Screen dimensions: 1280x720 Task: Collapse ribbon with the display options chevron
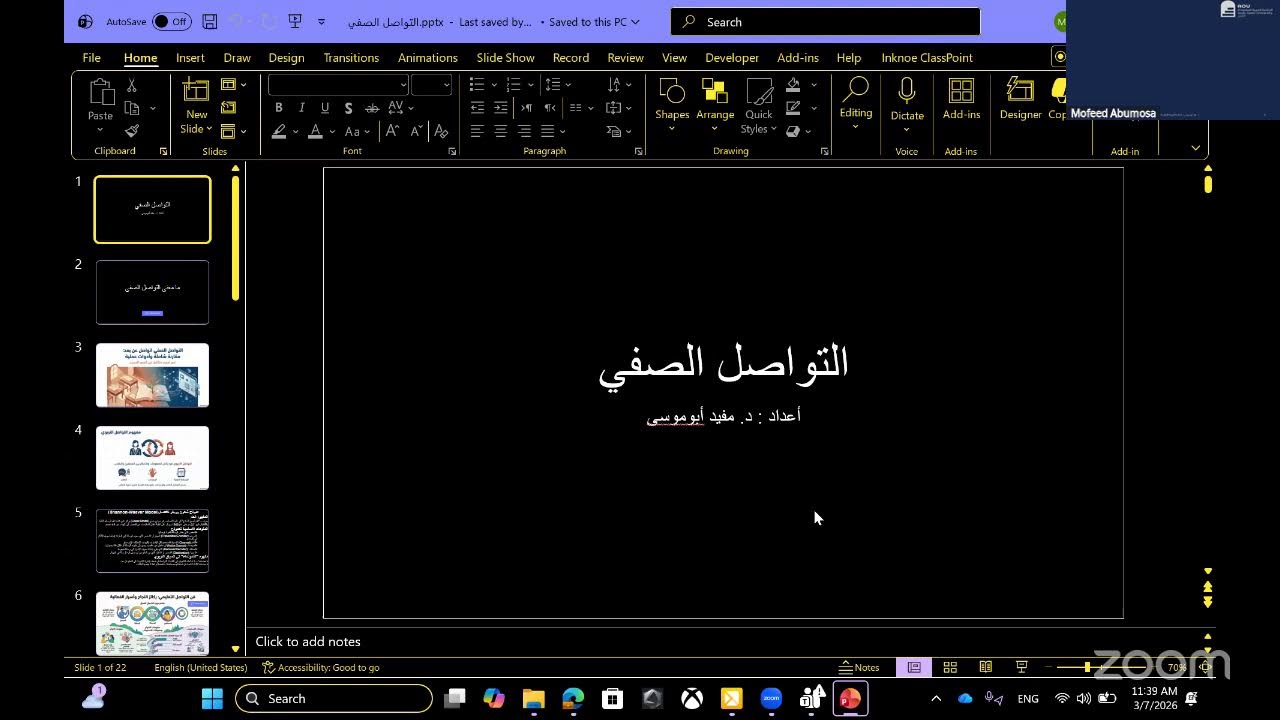click(1195, 148)
